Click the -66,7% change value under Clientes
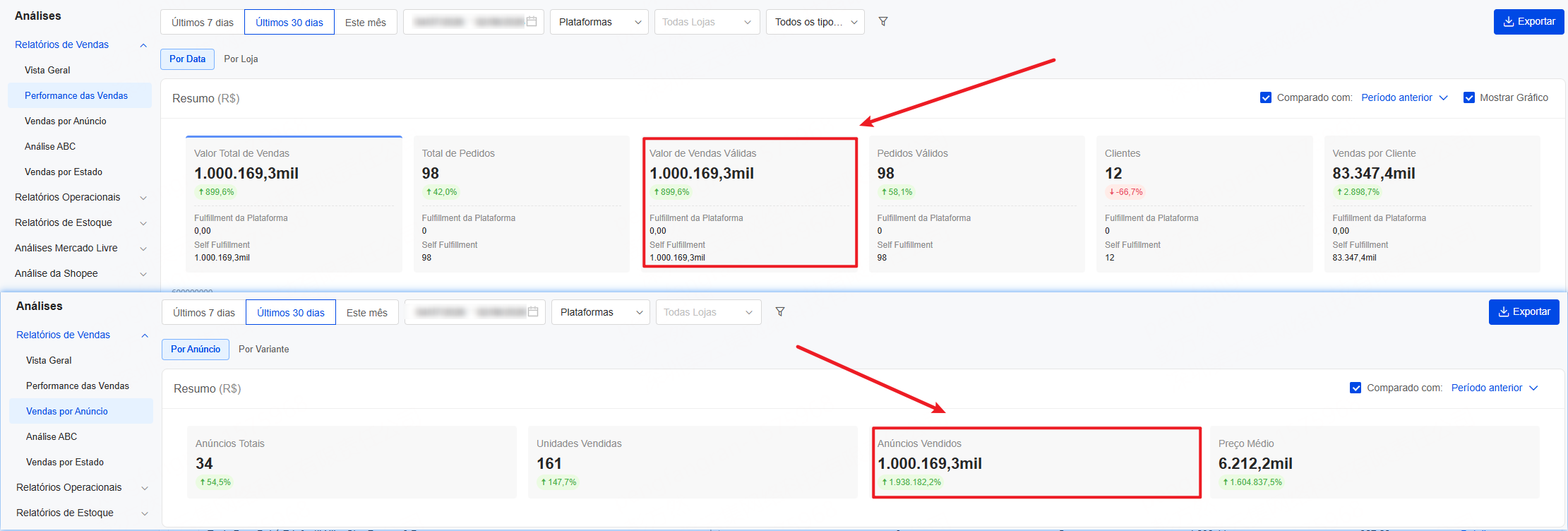The width and height of the screenshot is (1568, 531). click(1126, 192)
